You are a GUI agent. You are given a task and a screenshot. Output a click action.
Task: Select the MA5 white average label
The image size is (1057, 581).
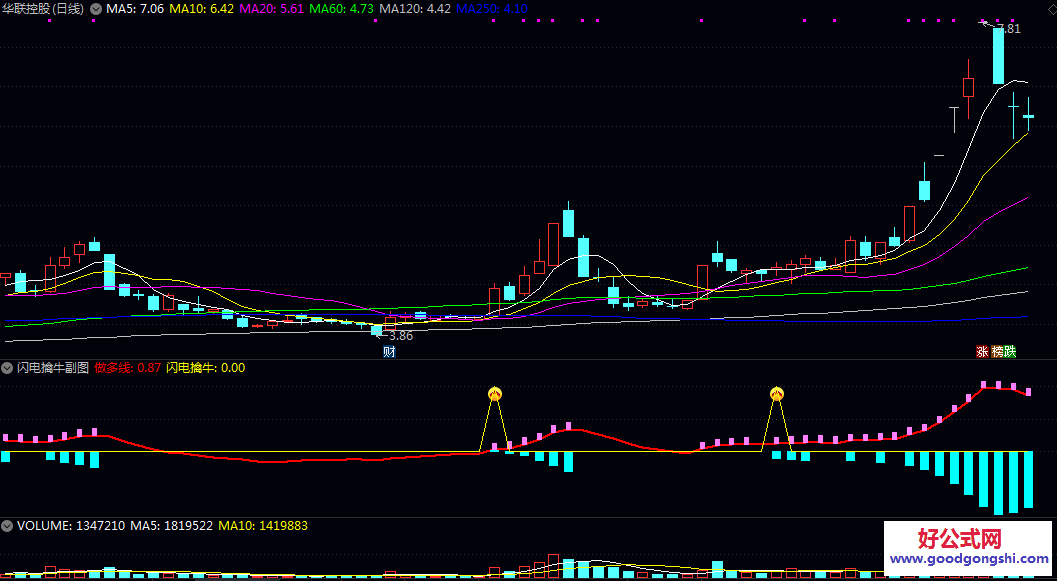pyautogui.click(x=134, y=9)
